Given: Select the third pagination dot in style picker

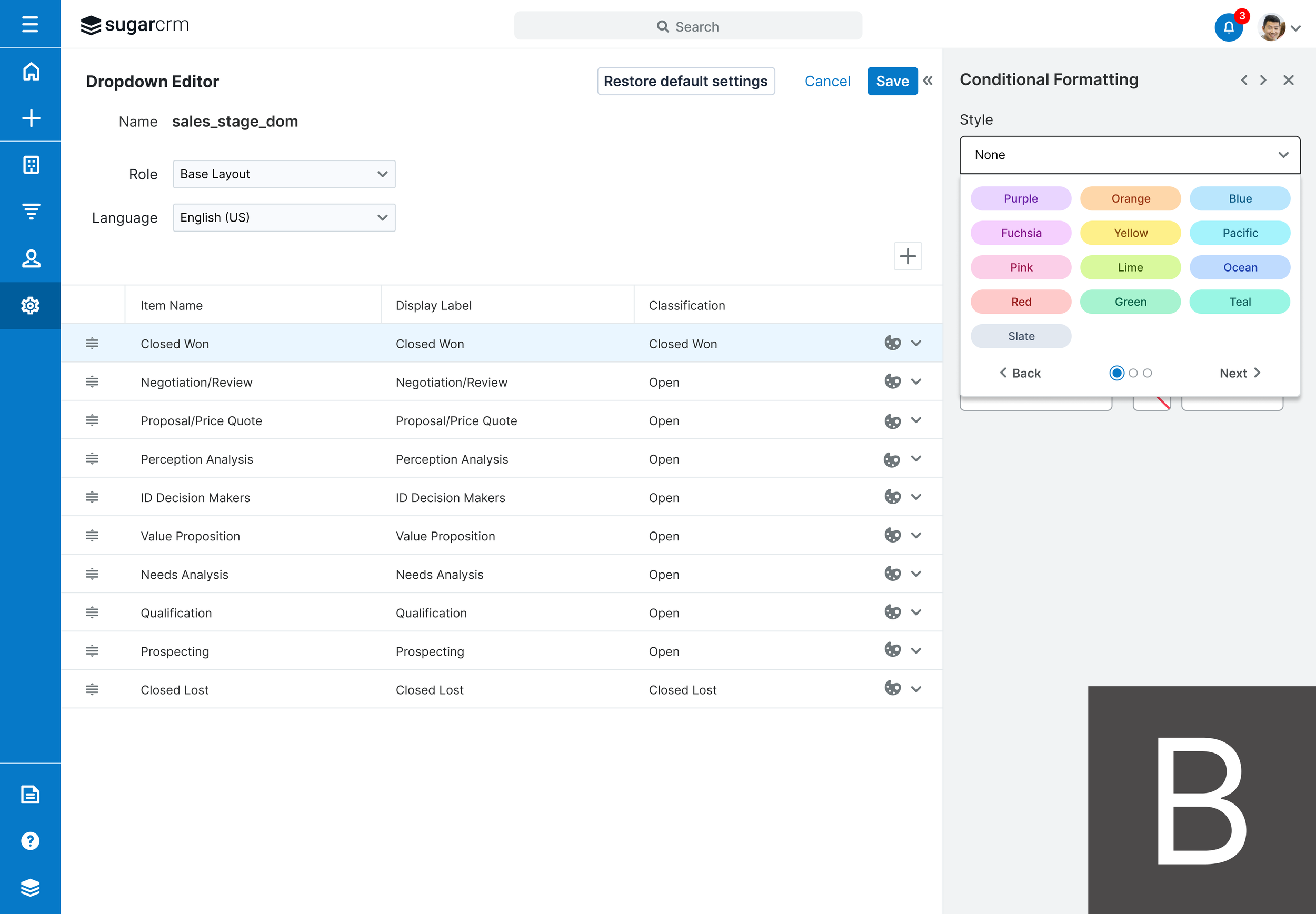Looking at the screenshot, I should pyautogui.click(x=1147, y=373).
